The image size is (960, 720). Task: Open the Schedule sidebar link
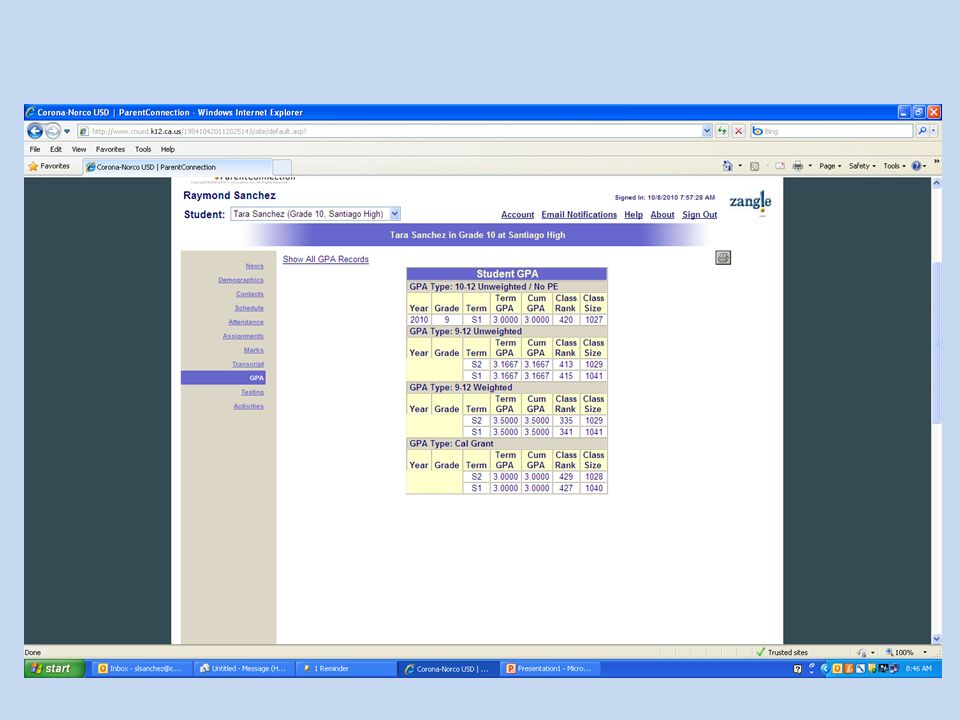[x=249, y=309]
